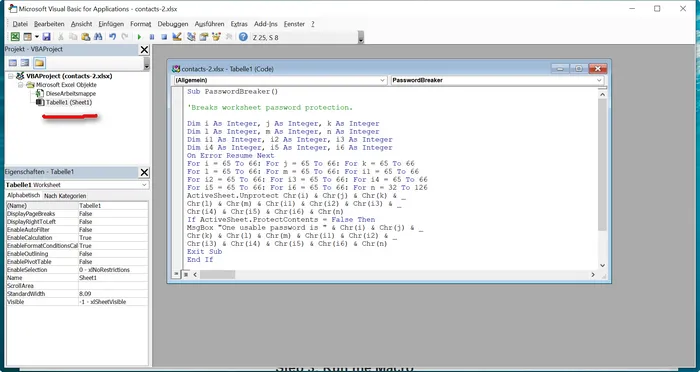Viewport: 700px width, 372px height.
Task: Click the Toolbox toolbar icon
Action: point(229,37)
